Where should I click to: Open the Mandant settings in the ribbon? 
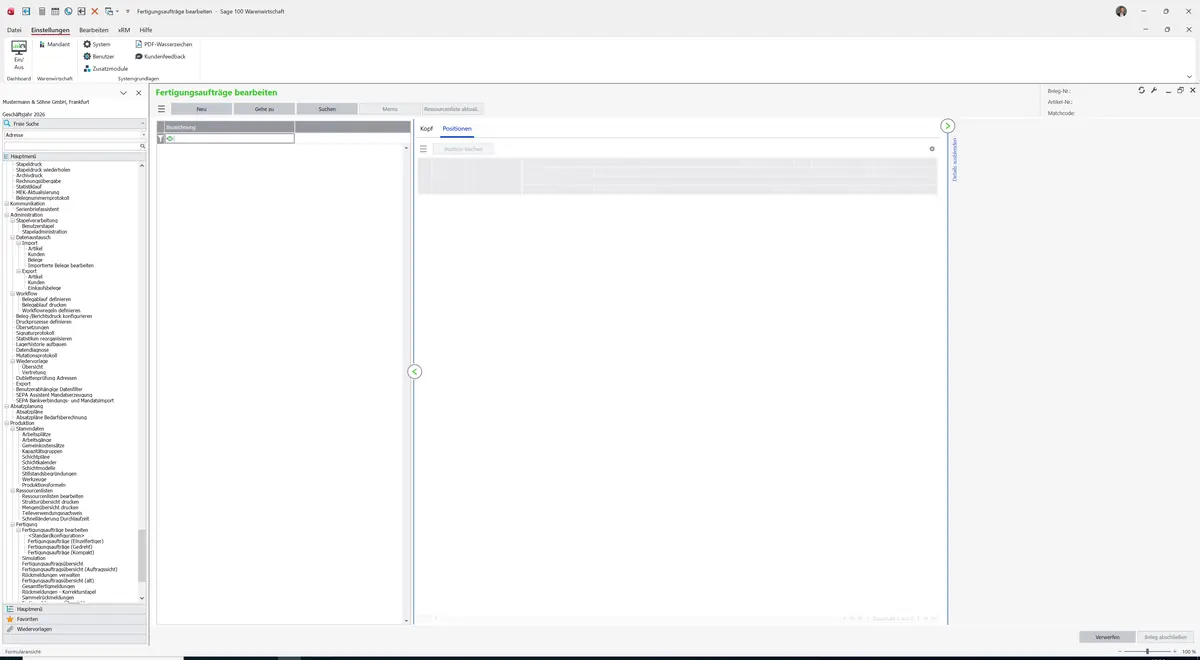point(55,44)
